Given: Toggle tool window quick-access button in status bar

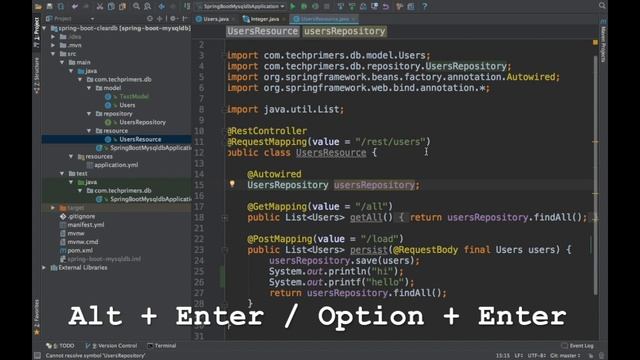Looking at the screenshot, I should (x=37, y=356).
